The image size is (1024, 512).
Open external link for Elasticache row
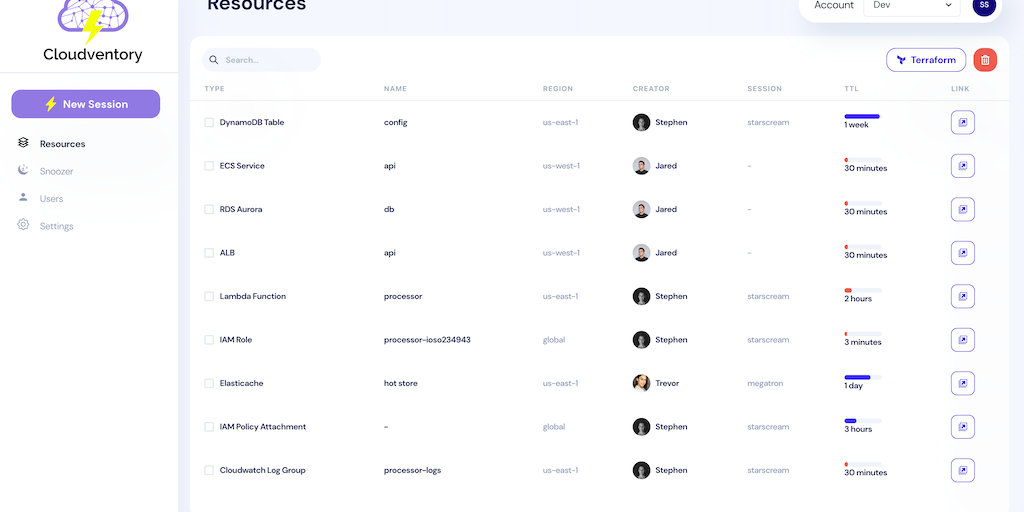click(962, 383)
